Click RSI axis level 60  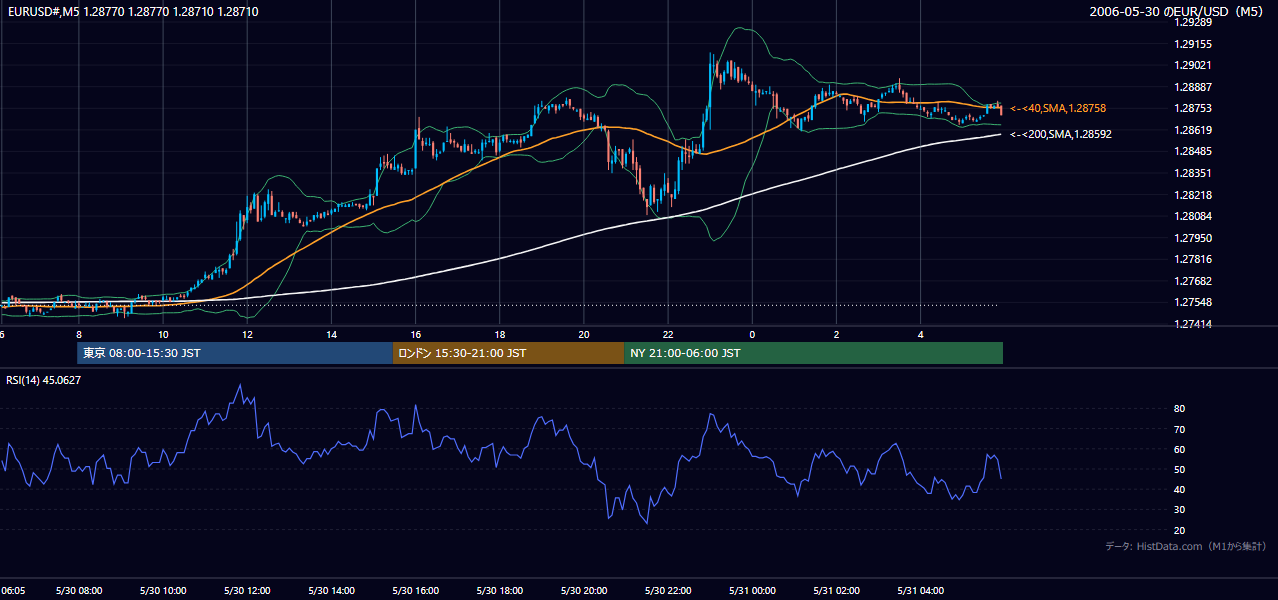tap(1180, 449)
